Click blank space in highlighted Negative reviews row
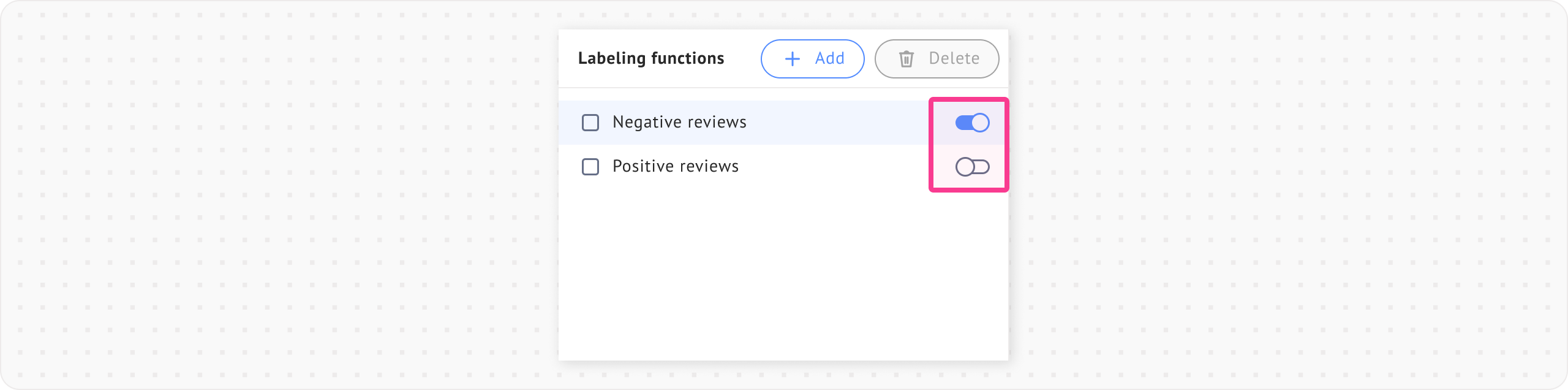 point(839,123)
